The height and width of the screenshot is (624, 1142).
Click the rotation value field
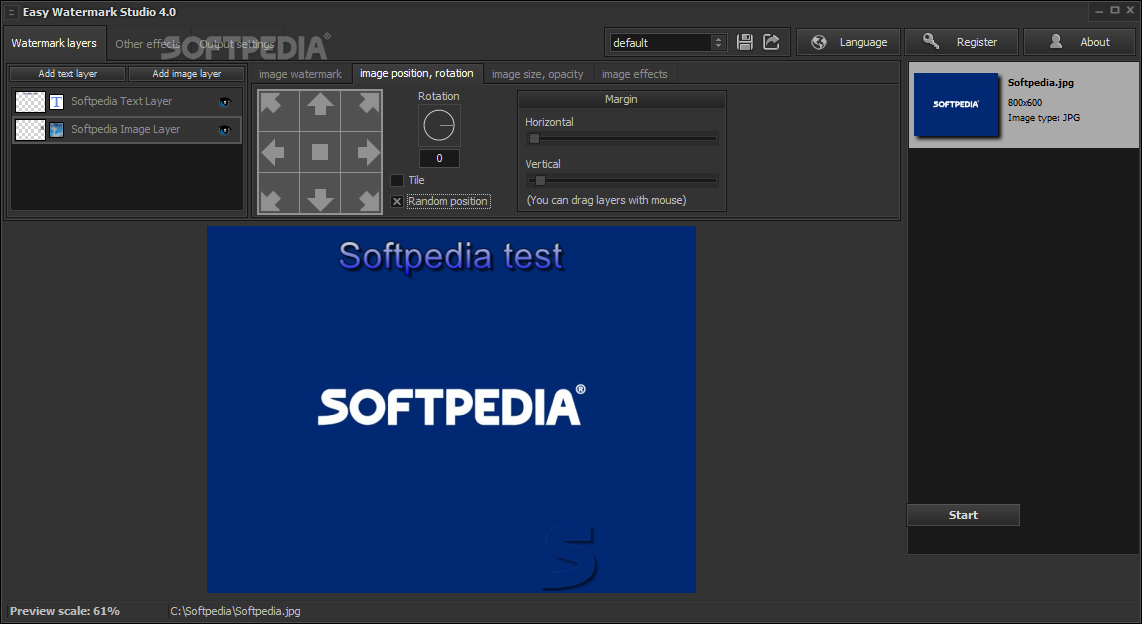(x=439, y=158)
